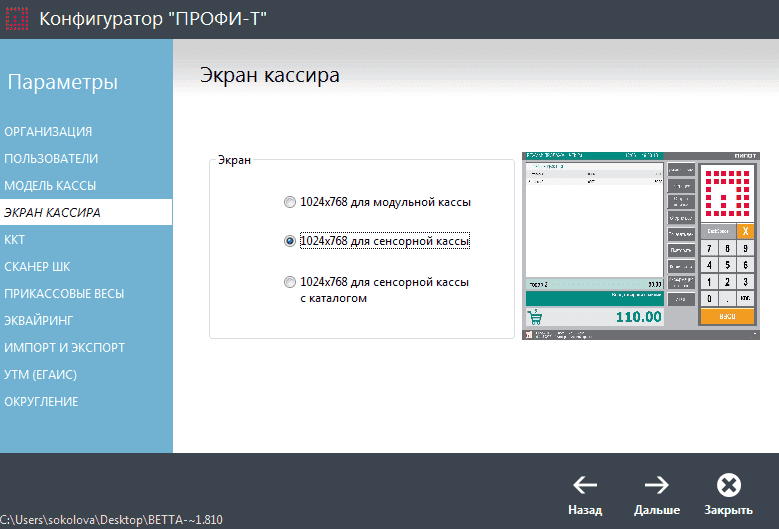This screenshot has height=529, width=779.
Task: Go to Сканер ШК section
Action: click(37, 266)
